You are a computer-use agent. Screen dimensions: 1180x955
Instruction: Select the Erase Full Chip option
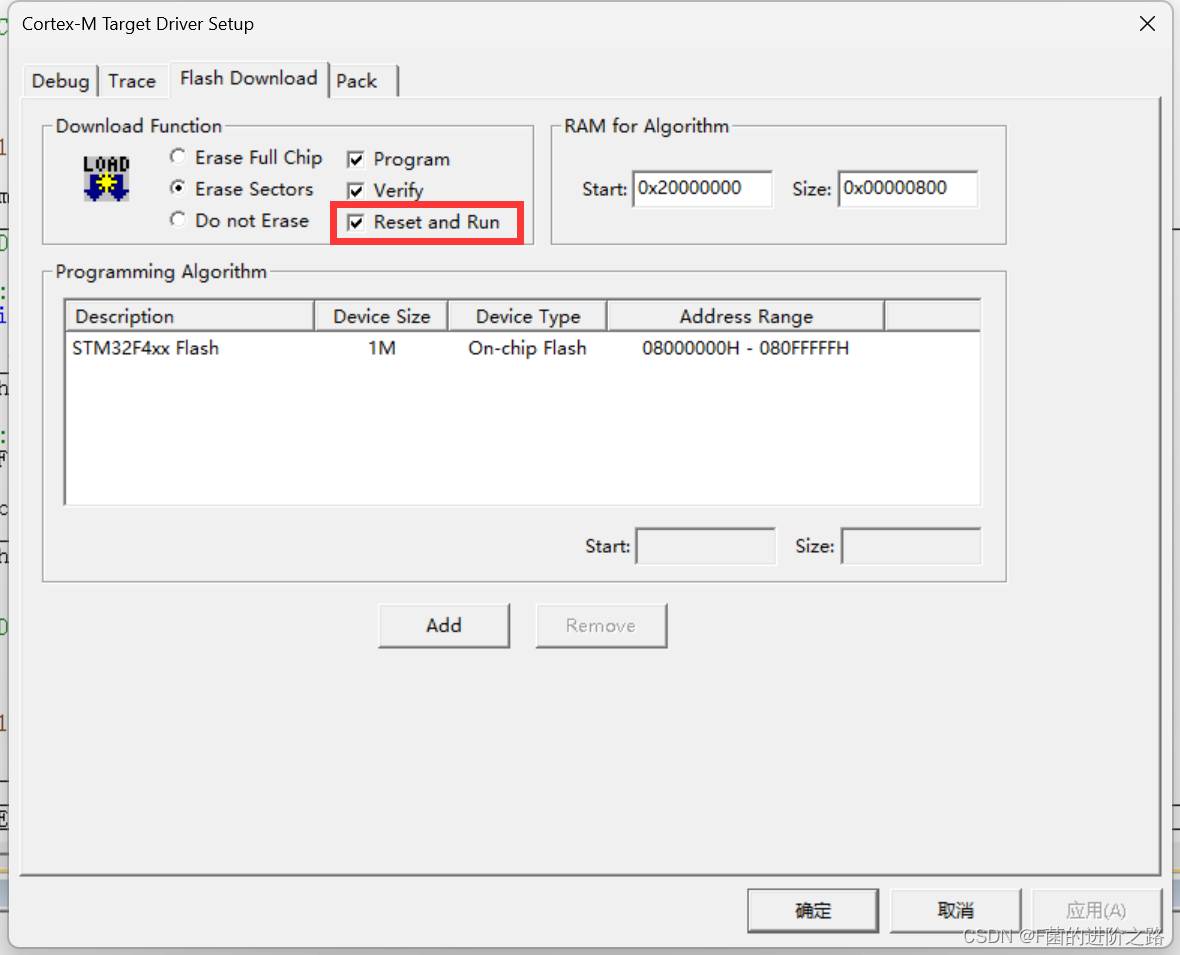(177, 156)
